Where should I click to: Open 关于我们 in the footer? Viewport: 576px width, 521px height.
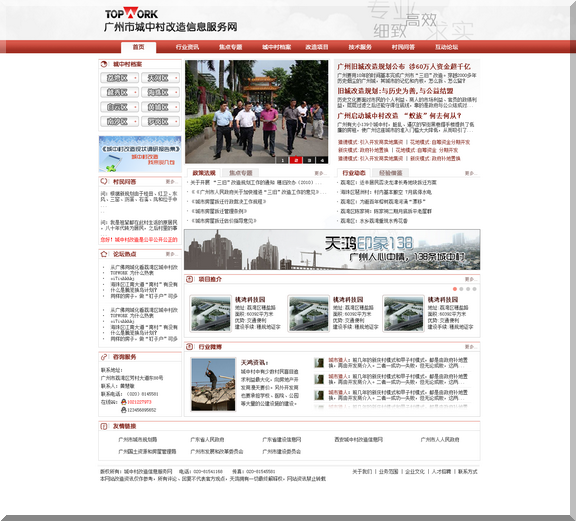[362, 471]
